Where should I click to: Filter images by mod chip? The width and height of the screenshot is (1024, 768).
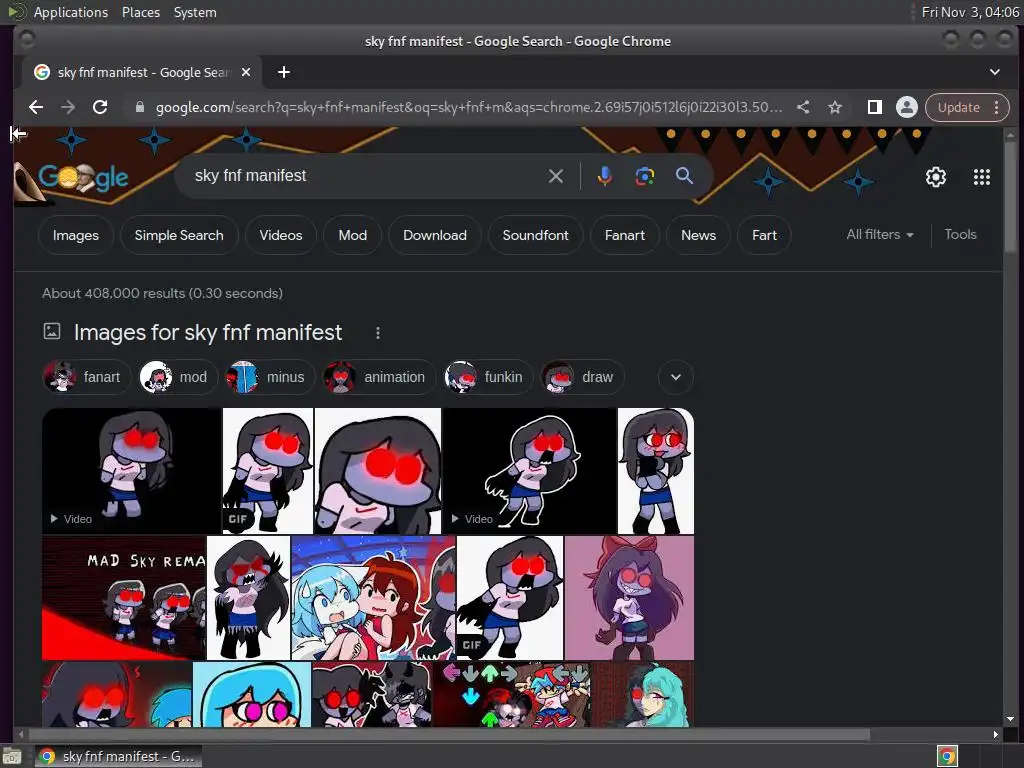pyautogui.click(x=178, y=377)
